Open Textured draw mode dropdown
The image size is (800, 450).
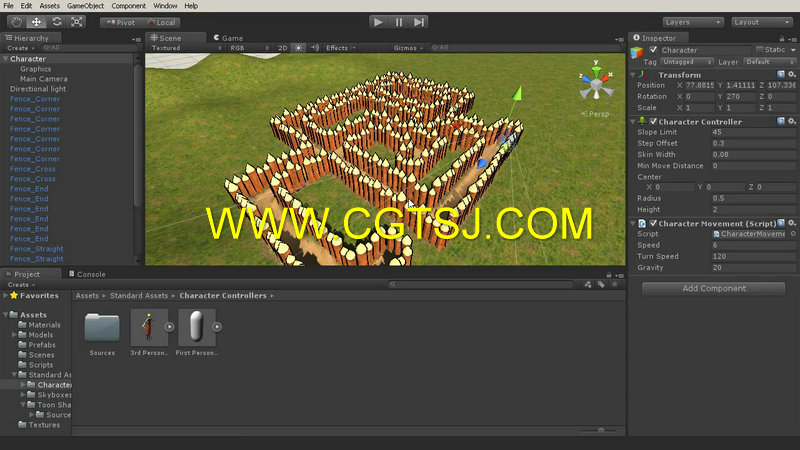click(186, 47)
